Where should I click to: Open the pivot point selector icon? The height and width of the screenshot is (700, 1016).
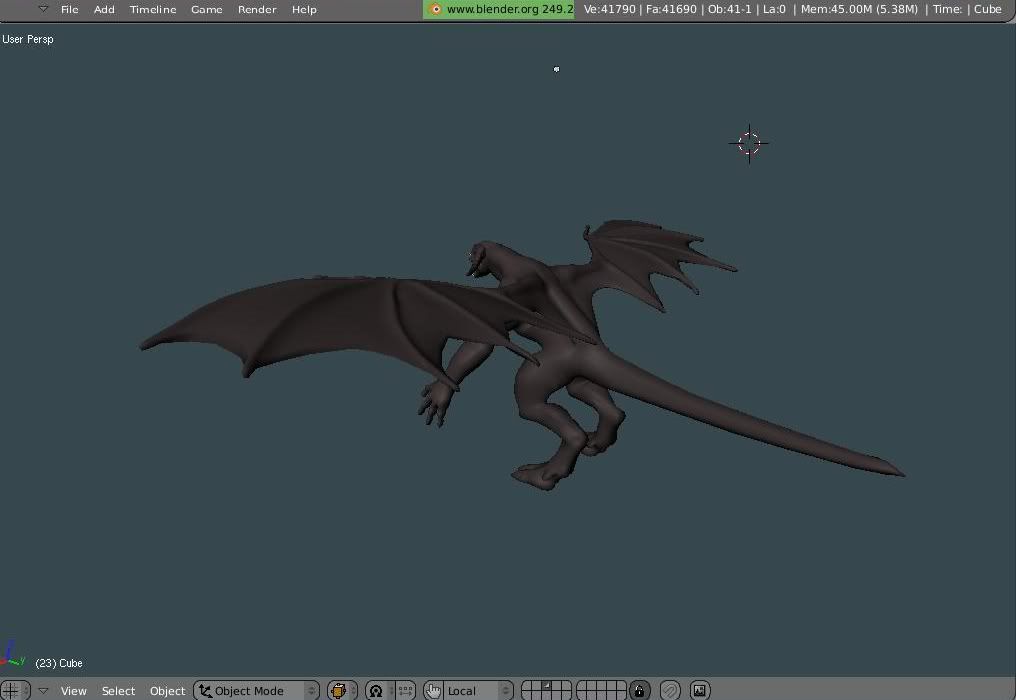point(376,690)
